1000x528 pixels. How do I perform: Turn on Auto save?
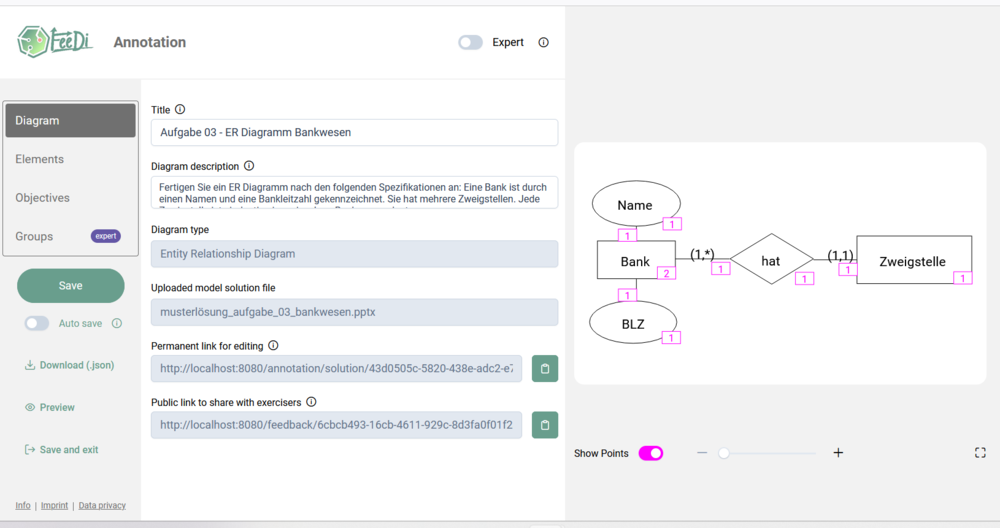[x=37, y=324]
